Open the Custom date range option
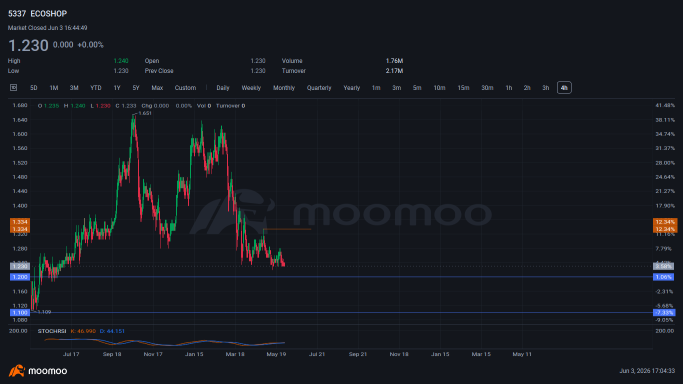Viewport: 683px width, 384px height. (x=185, y=88)
